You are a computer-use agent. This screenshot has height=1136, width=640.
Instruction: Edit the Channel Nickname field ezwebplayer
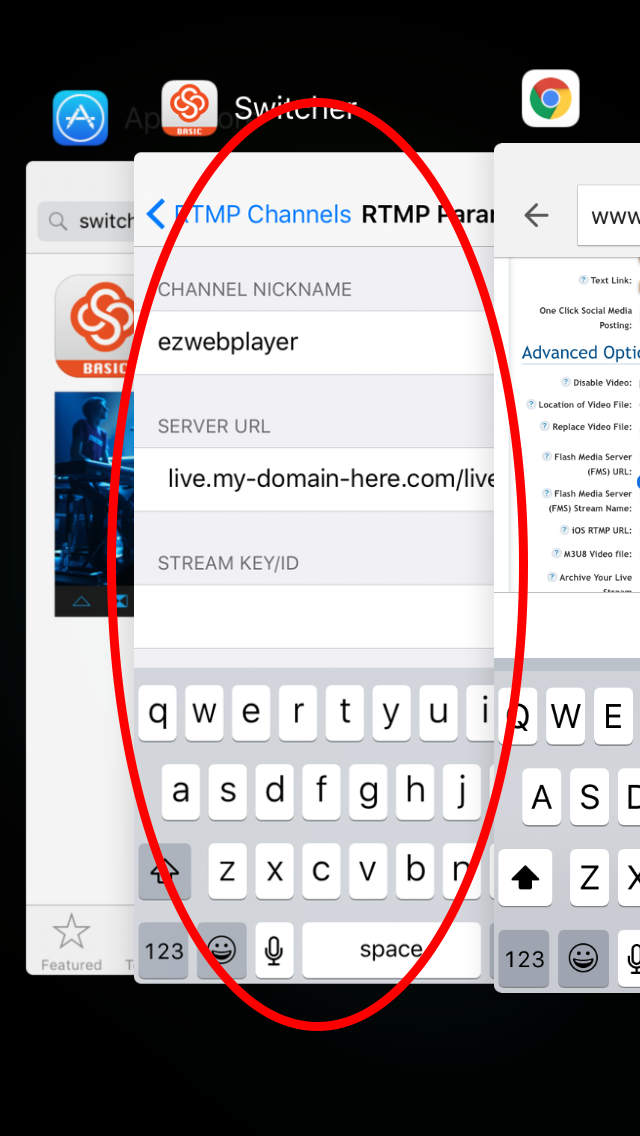tap(314, 343)
